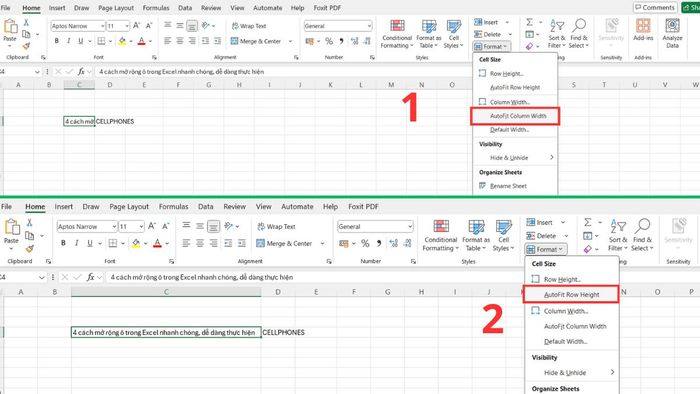This screenshot has height=394, width=700.
Task: Open Sort & Filter in the lower window
Action: (x=618, y=235)
